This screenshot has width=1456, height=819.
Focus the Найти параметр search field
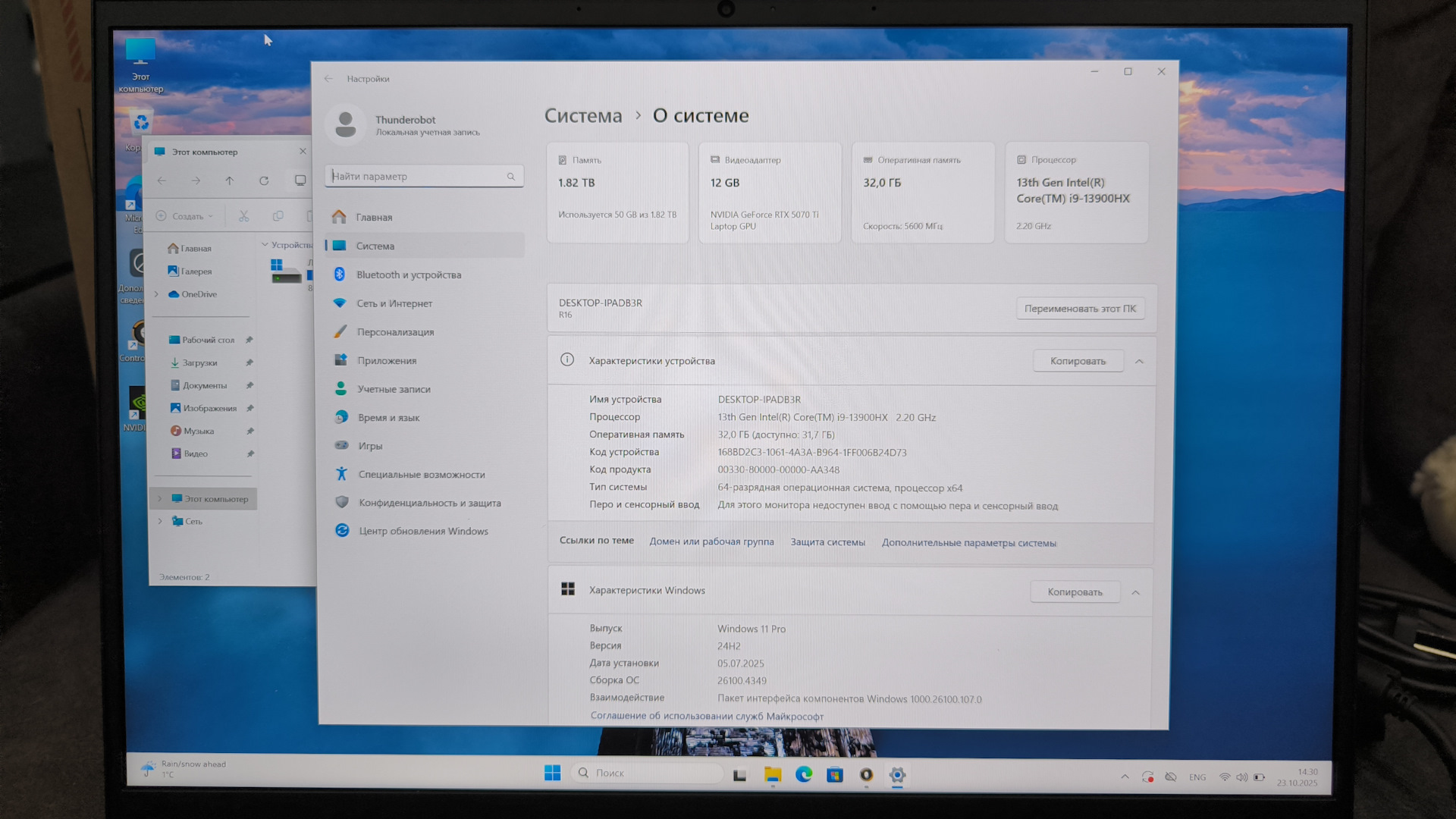click(x=424, y=176)
